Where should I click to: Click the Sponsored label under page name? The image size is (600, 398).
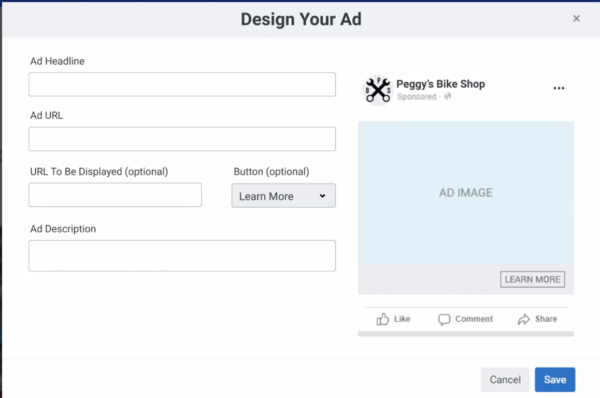[416, 97]
